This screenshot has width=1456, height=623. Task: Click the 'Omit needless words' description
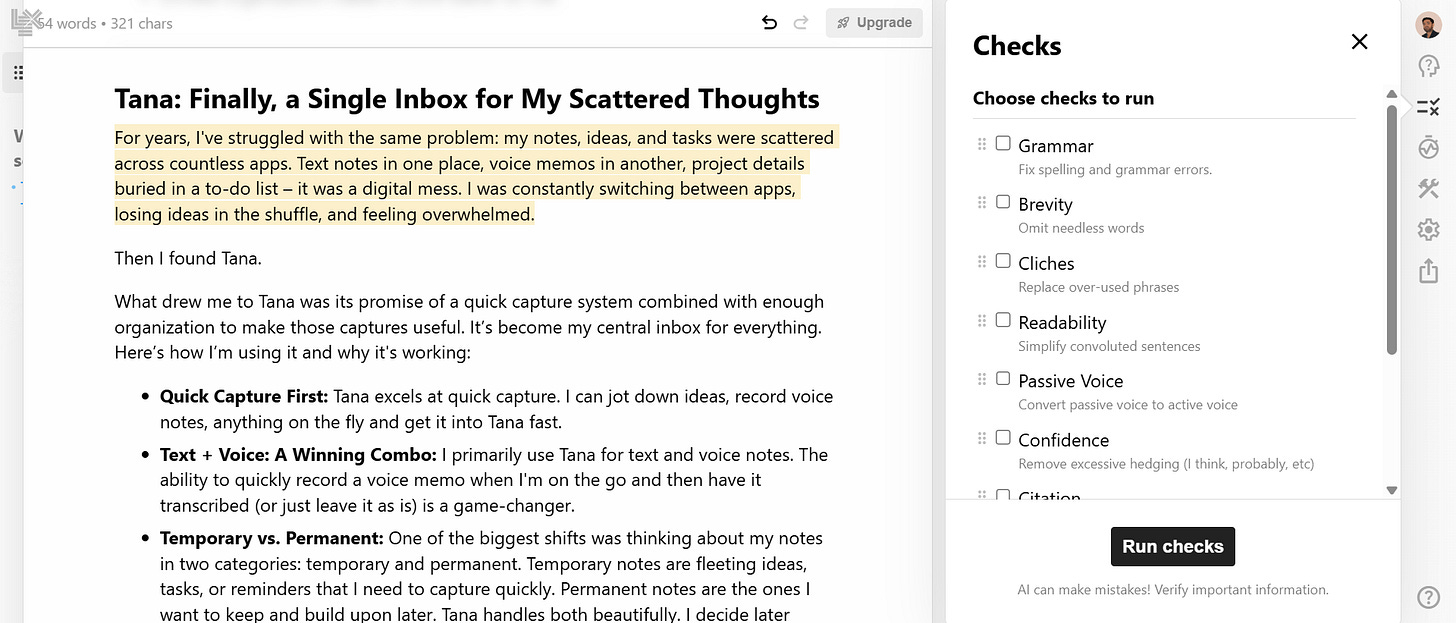coord(1081,228)
